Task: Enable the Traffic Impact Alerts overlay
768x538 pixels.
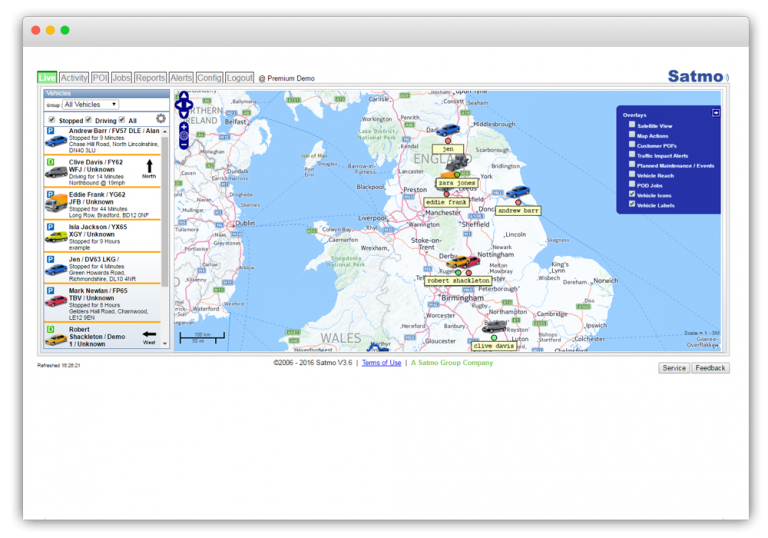Action: (632, 154)
